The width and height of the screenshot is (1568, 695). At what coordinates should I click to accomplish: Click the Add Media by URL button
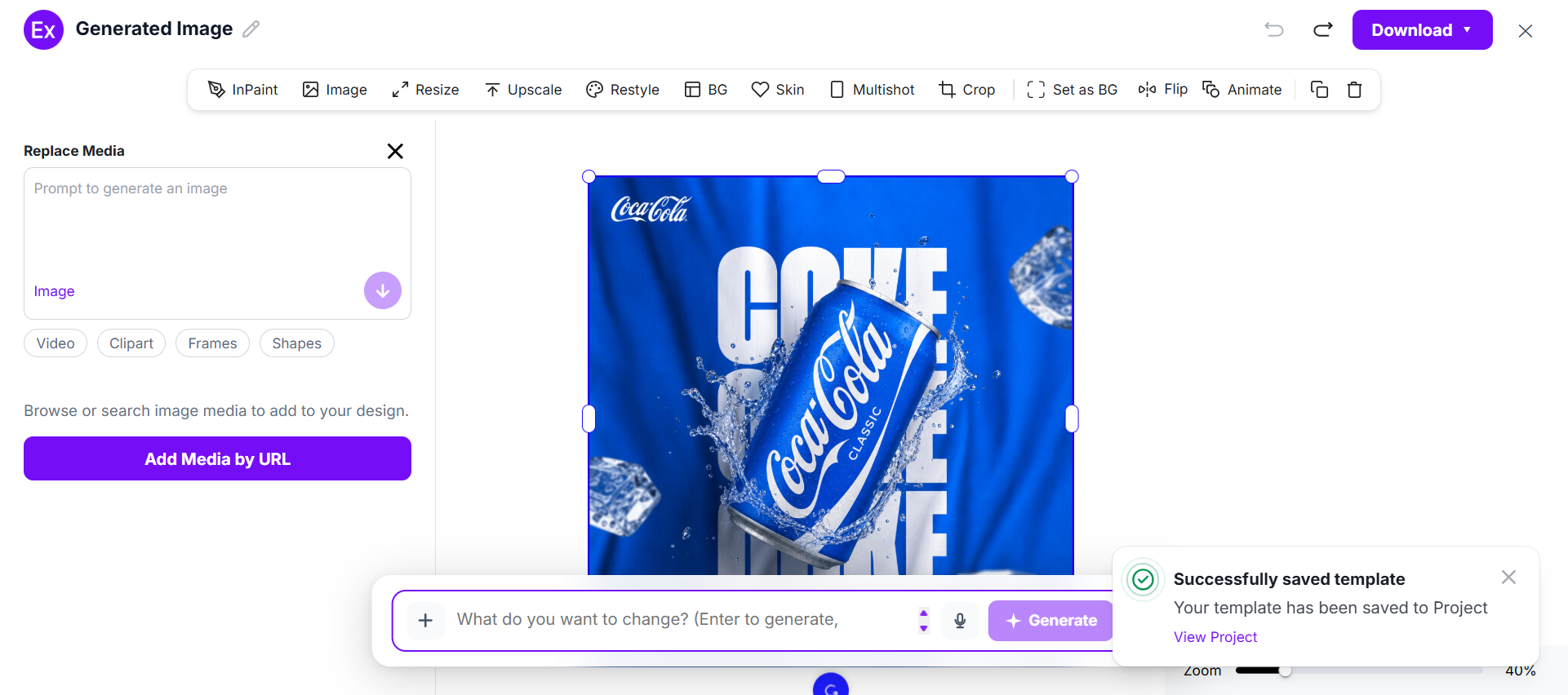[217, 458]
